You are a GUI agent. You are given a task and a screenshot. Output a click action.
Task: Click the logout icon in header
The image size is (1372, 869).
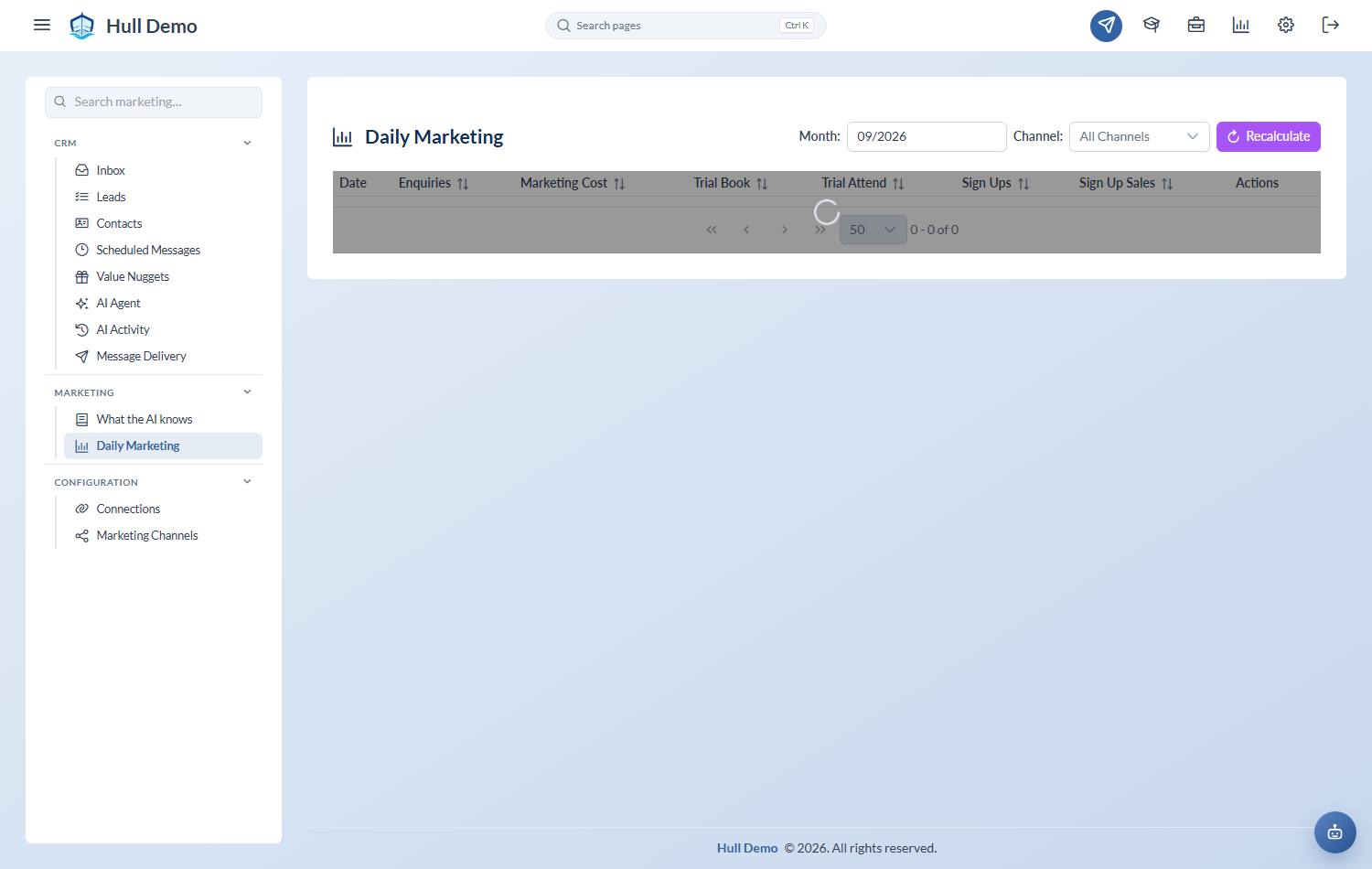pyautogui.click(x=1330, y=26)
